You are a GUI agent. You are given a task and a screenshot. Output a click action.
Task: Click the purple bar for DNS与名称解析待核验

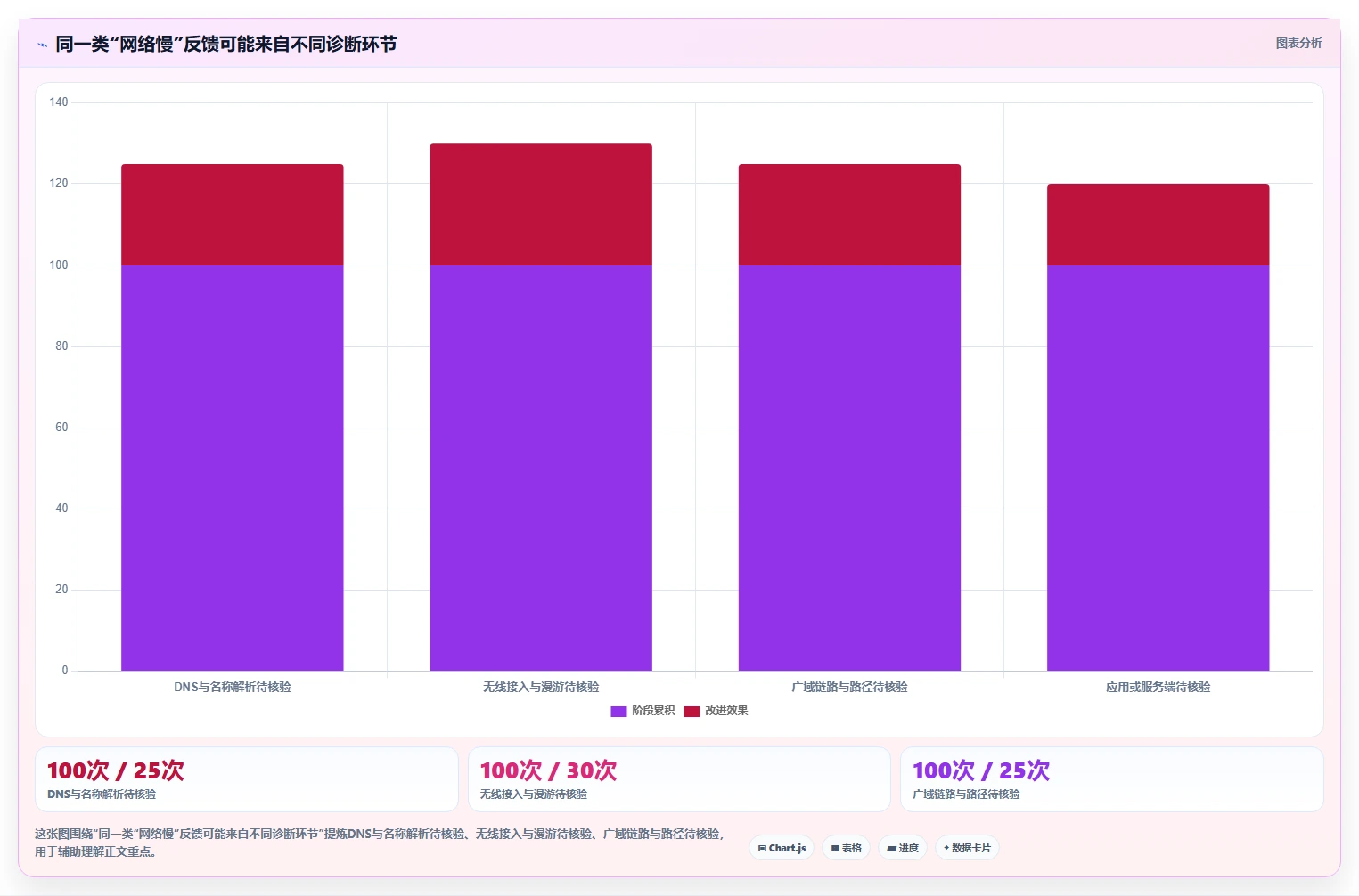[x=233, y=468]
